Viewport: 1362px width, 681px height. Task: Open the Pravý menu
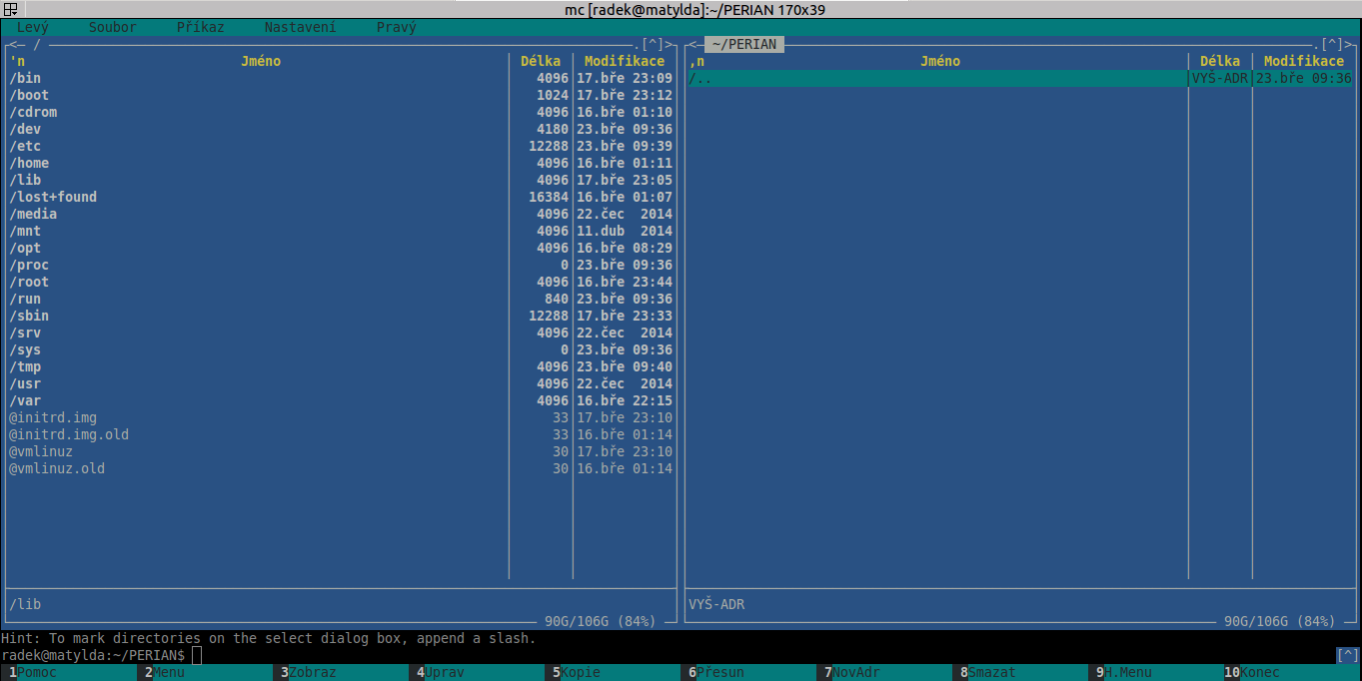tap(396, 27)
